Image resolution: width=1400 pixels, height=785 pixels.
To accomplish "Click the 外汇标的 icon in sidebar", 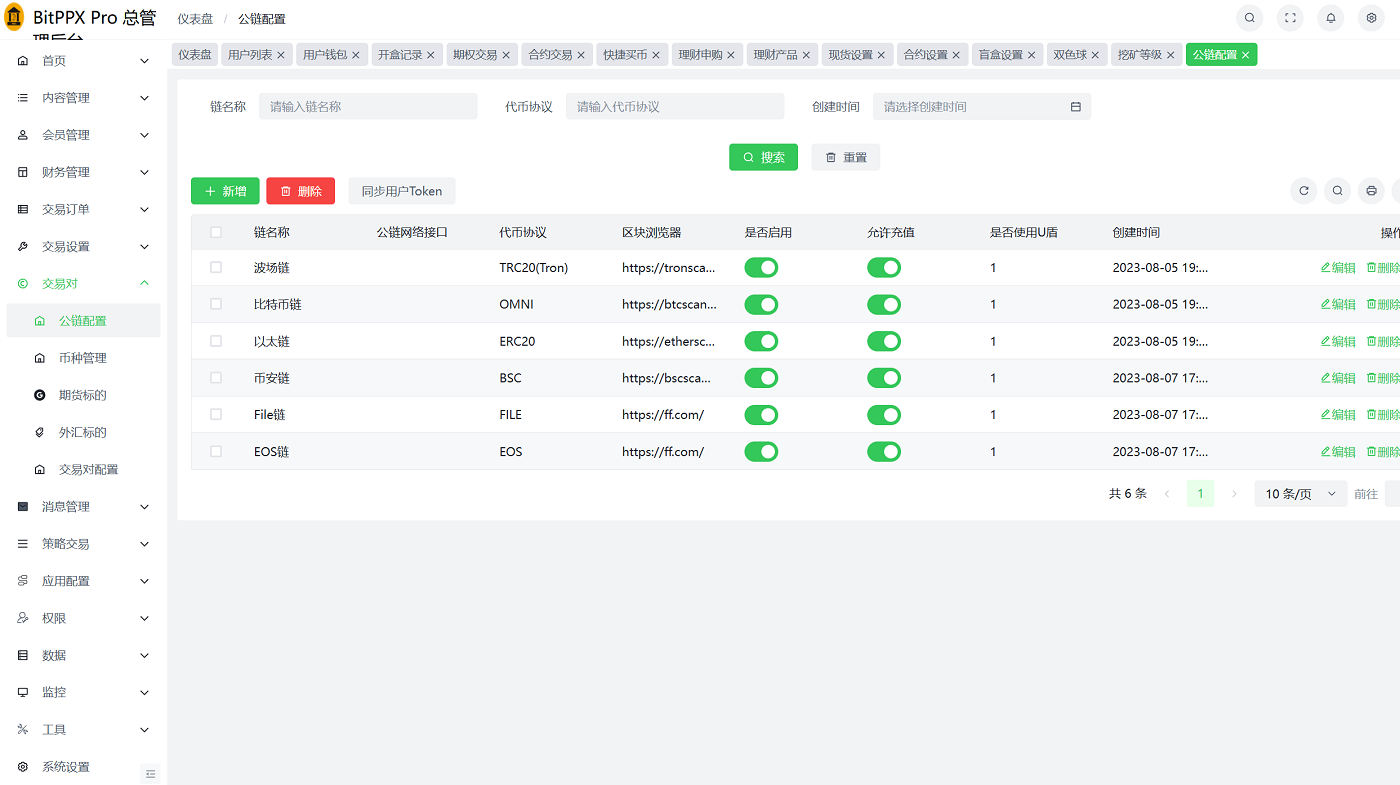I will point(40,432).
